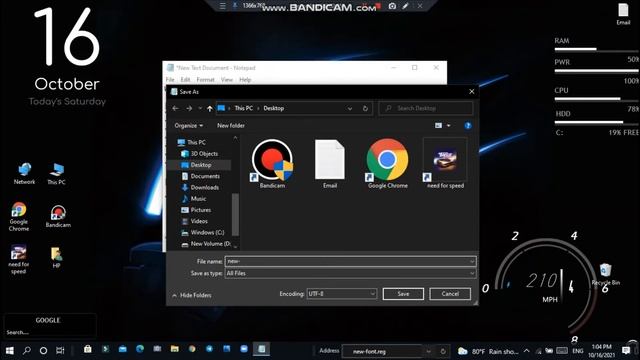Open This PC icon on the desktop
Image resolution: width=640 pixels, height=360 pixels.
[x=56, y=173]
